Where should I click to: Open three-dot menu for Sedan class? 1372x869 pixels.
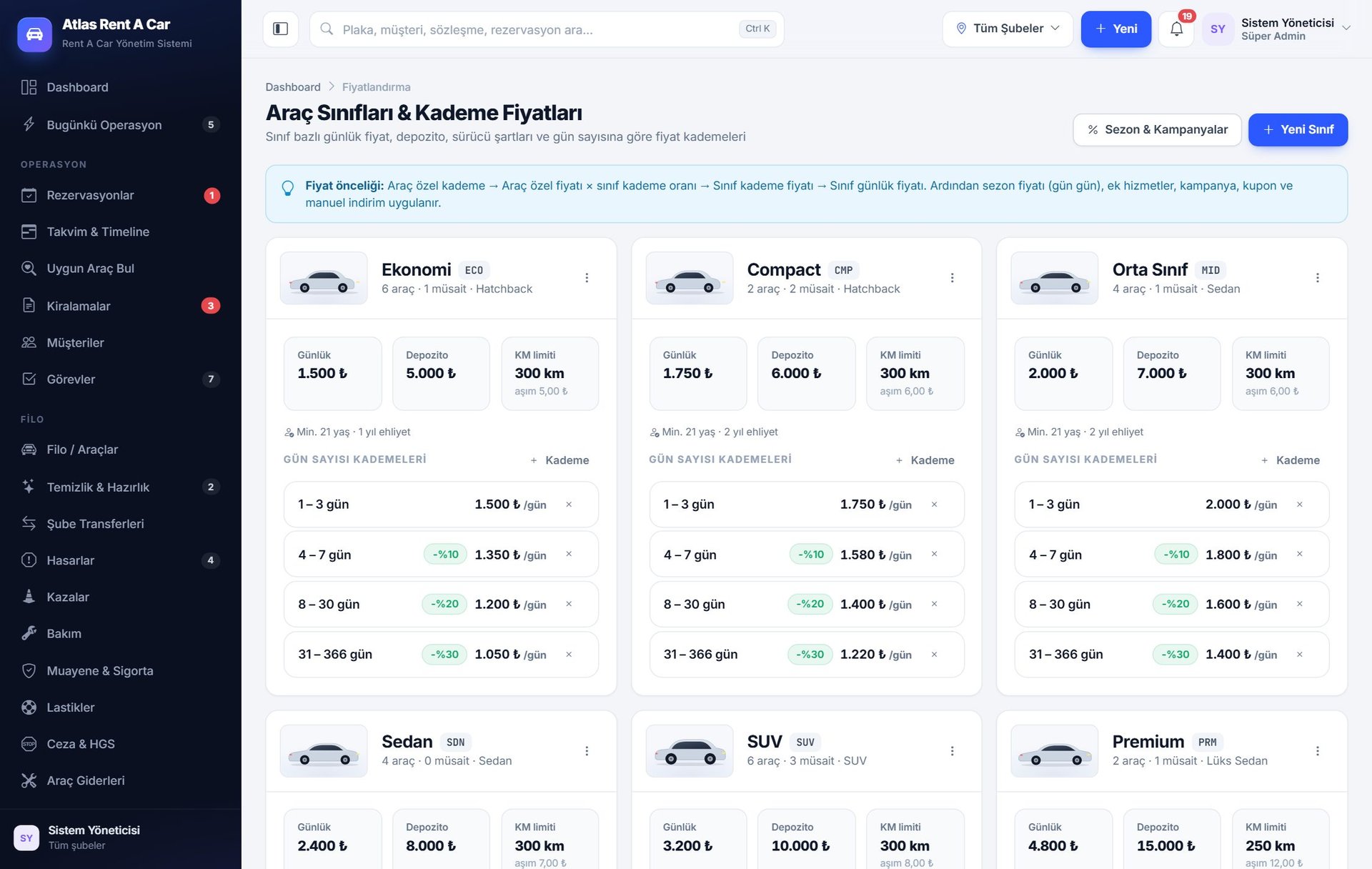click(587, 750)
